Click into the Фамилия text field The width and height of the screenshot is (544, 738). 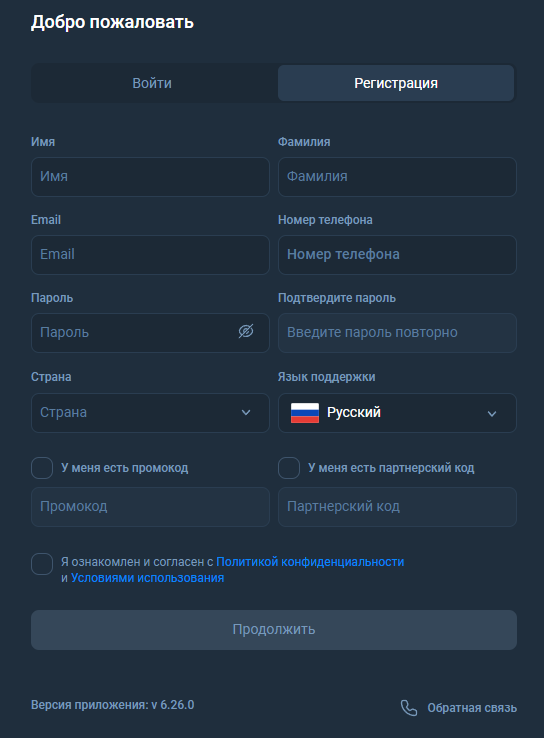click(397, 176)
